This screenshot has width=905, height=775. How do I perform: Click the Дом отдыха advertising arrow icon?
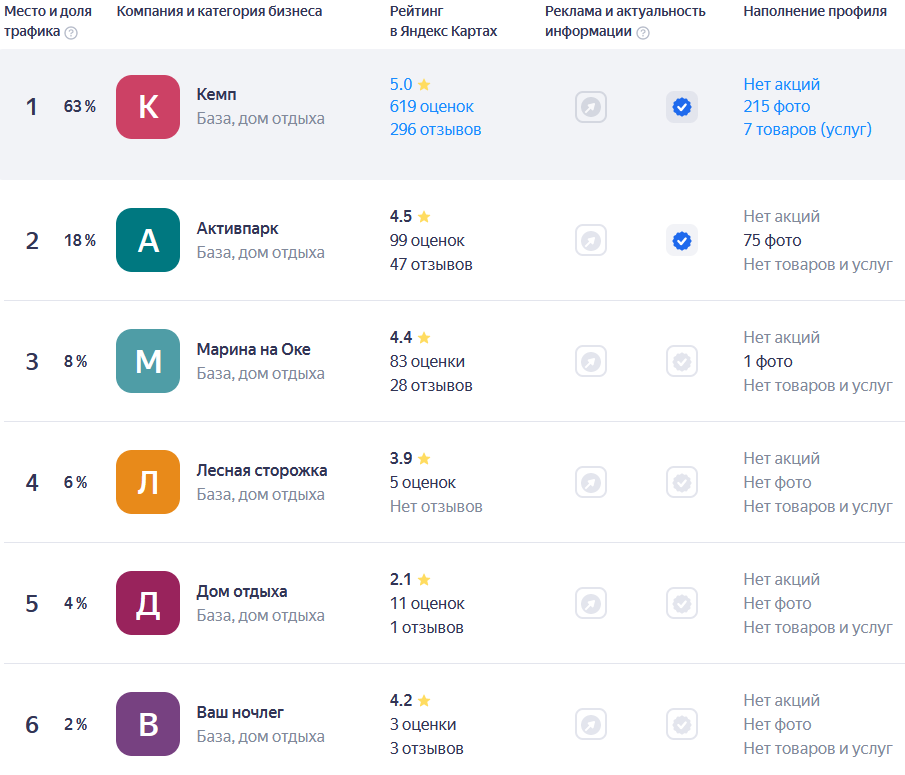point(590,604)
